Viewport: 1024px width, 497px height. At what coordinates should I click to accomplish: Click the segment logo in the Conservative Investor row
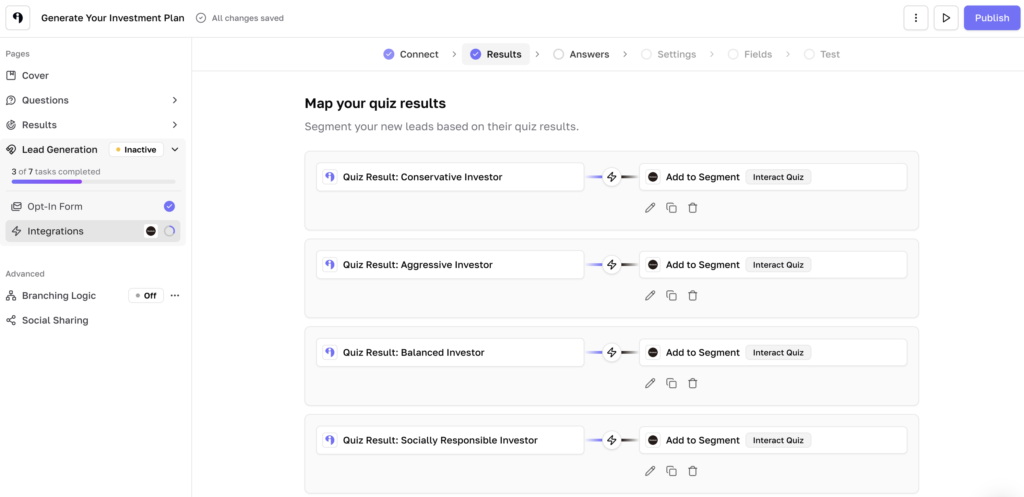pos(652,177)
